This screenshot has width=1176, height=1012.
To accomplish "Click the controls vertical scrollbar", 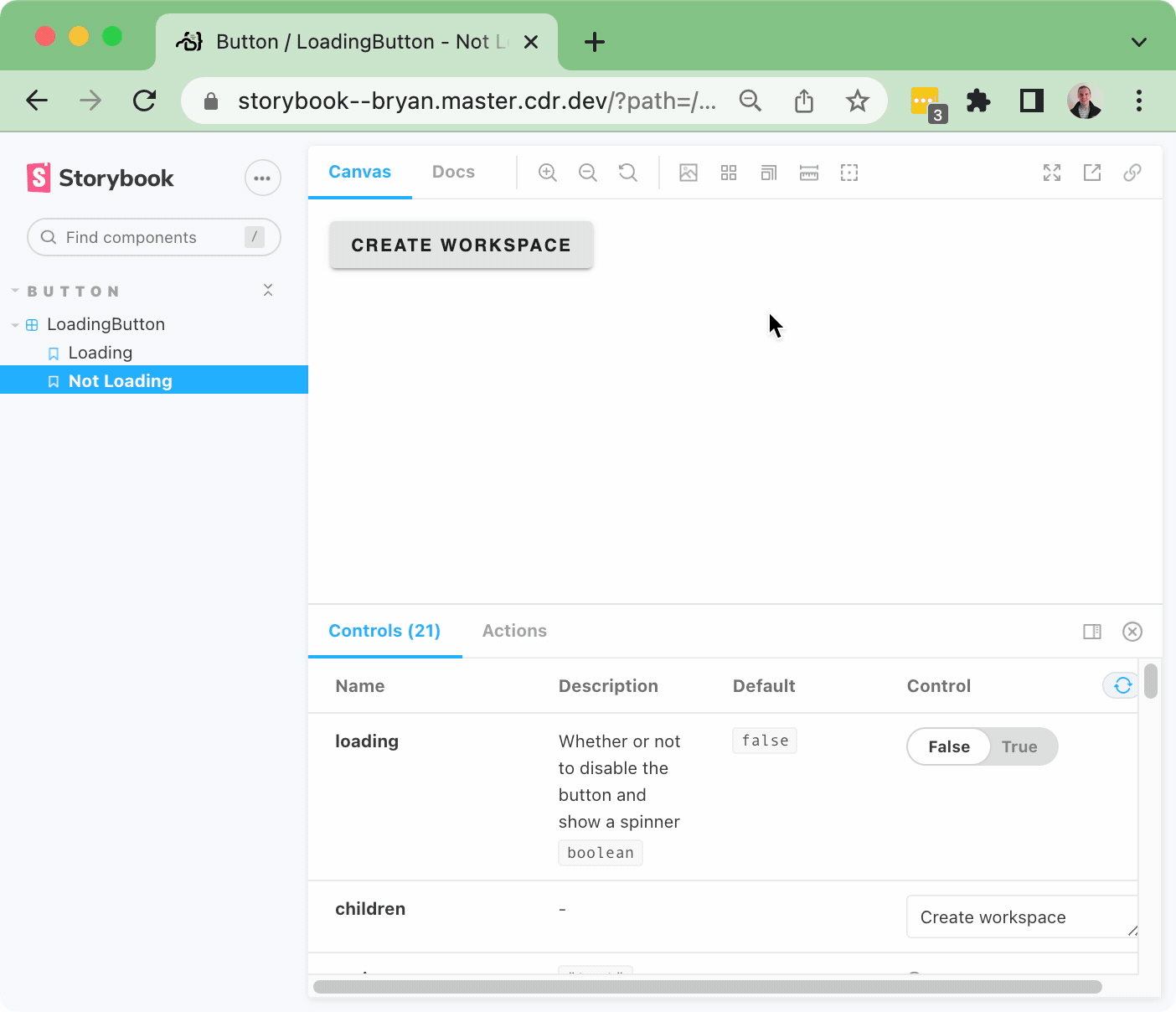I will pyautogui.click(x=1151, y=680).
